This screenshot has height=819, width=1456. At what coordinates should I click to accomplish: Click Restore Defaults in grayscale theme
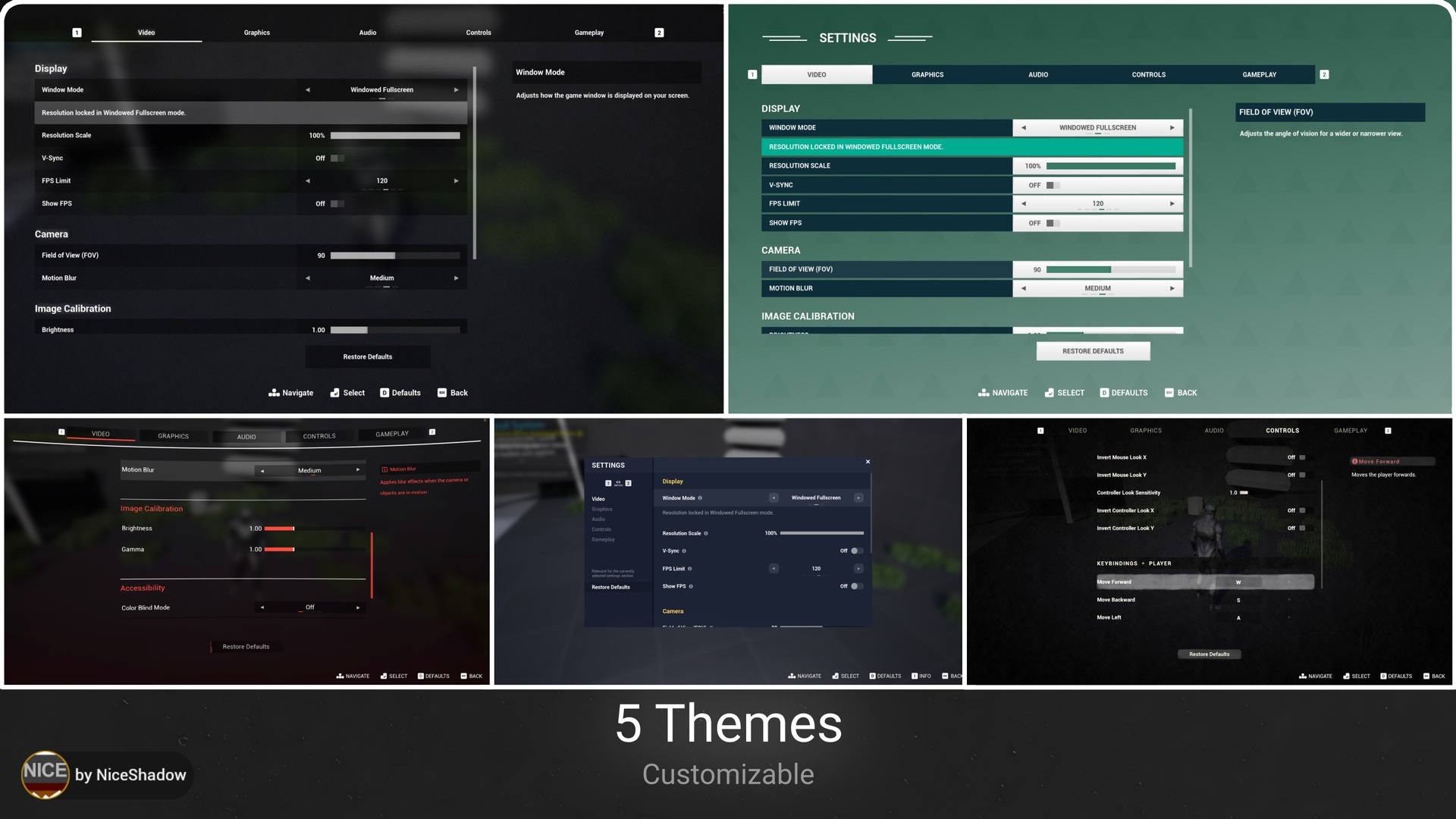pyautogui.click(x=1210, y=654)
